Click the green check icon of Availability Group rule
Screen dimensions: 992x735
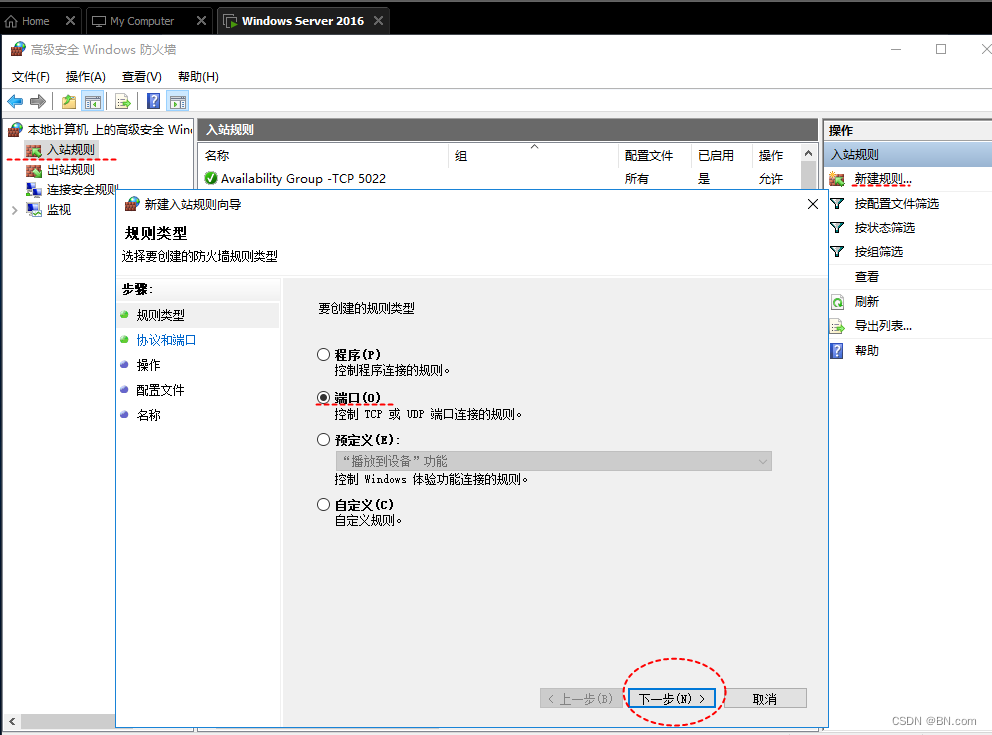click(211, 178)
